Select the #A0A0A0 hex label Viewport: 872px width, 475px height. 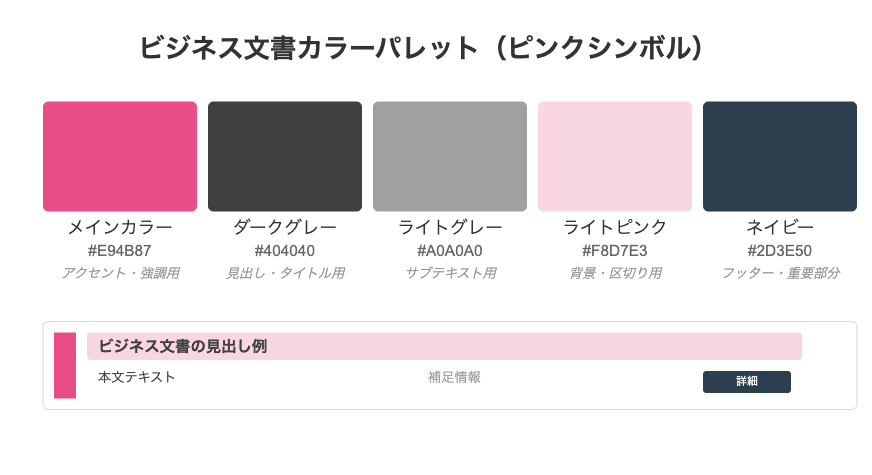coord(450,251)
